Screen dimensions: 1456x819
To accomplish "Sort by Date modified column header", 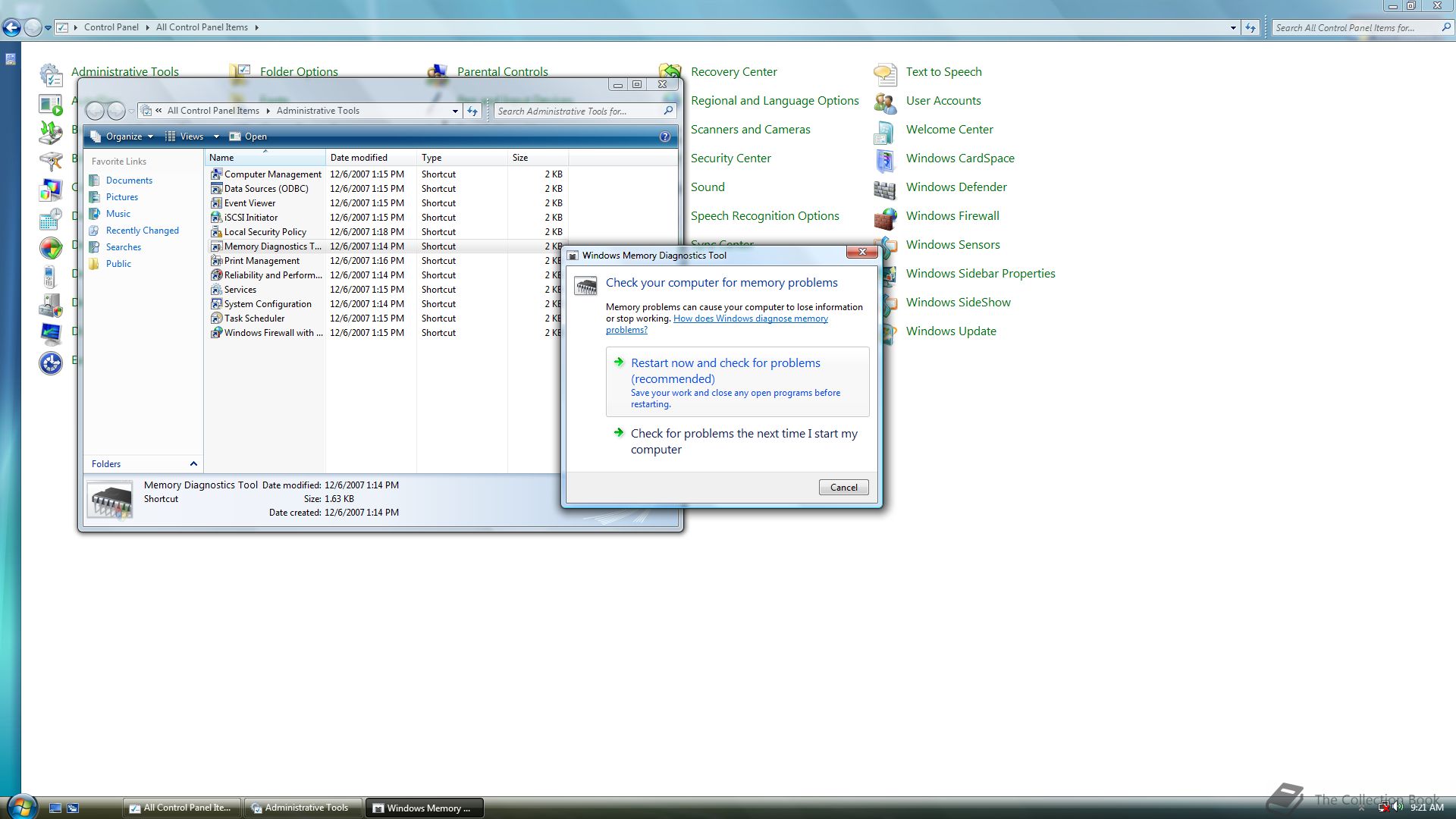I will pos(371,158).
